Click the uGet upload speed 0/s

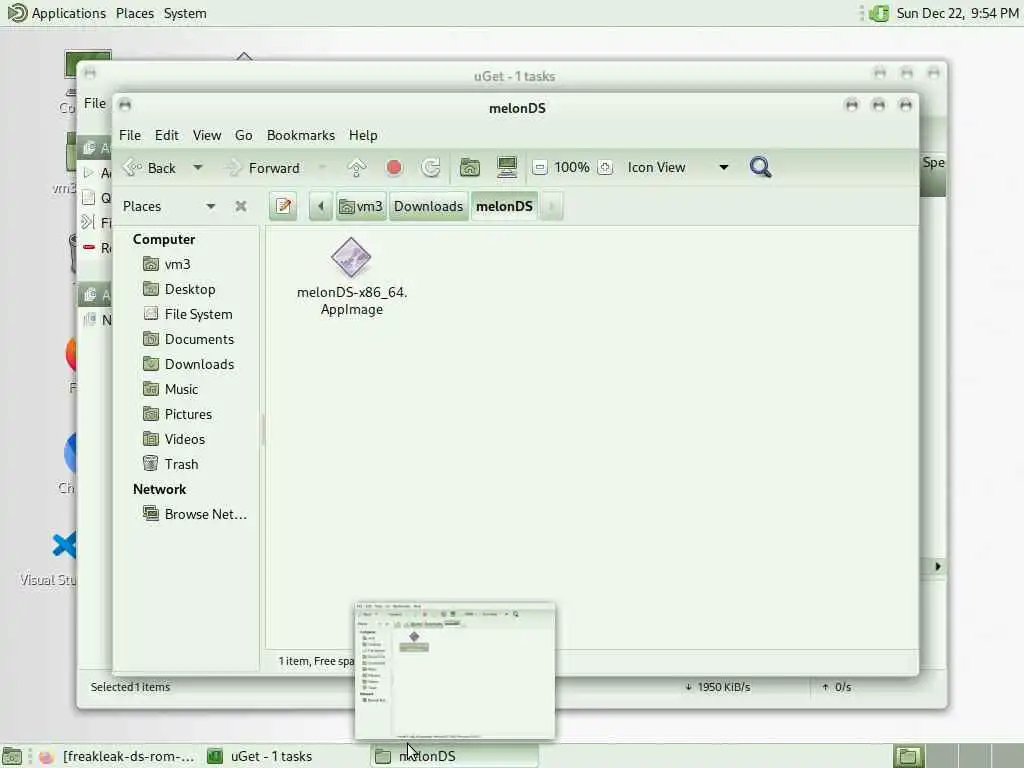click(837, 687)
